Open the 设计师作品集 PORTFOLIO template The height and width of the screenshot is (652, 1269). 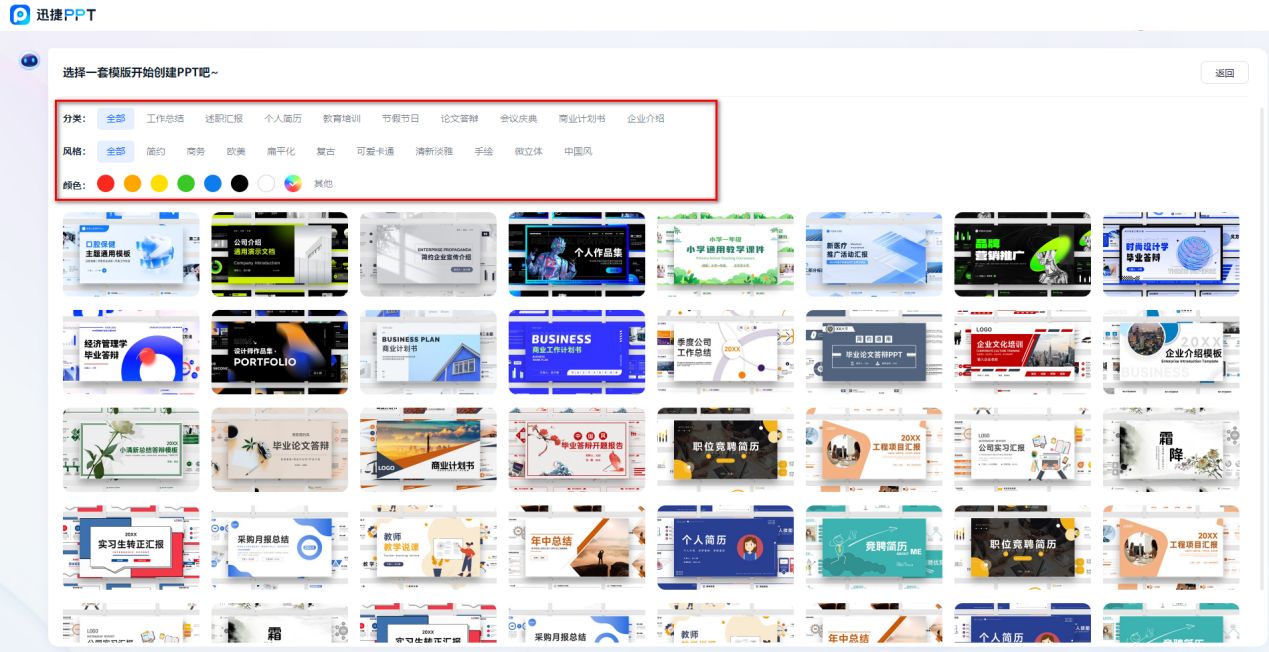pyautogui.click(x=279, y=351)
